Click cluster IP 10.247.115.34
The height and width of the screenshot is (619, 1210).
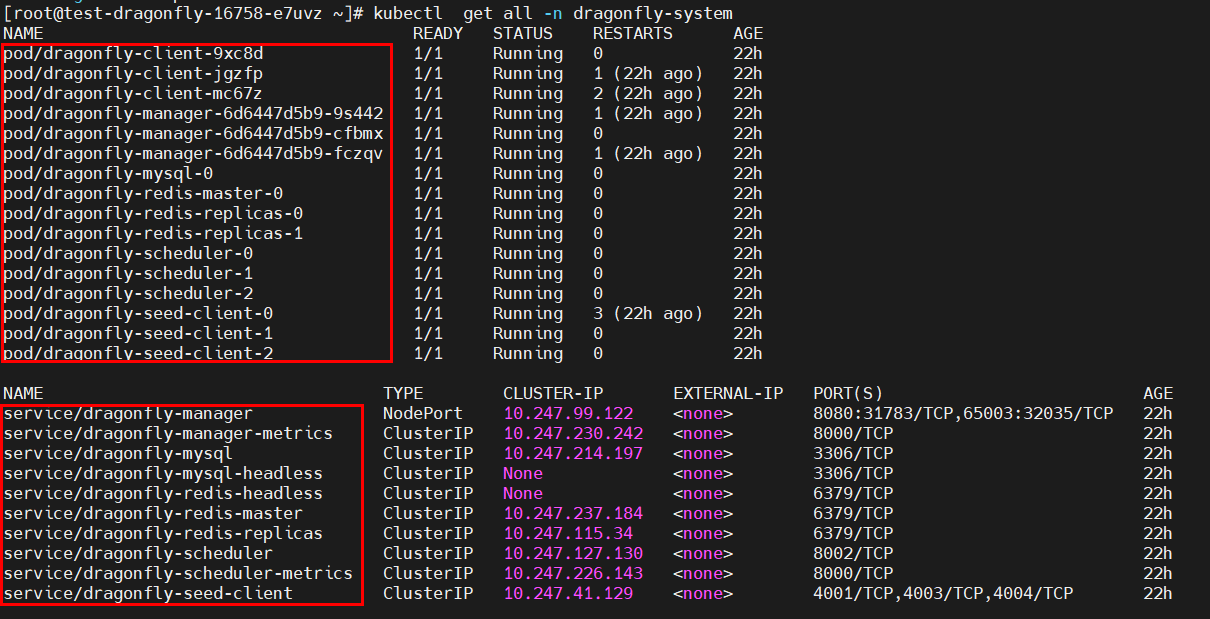point(568,533)
